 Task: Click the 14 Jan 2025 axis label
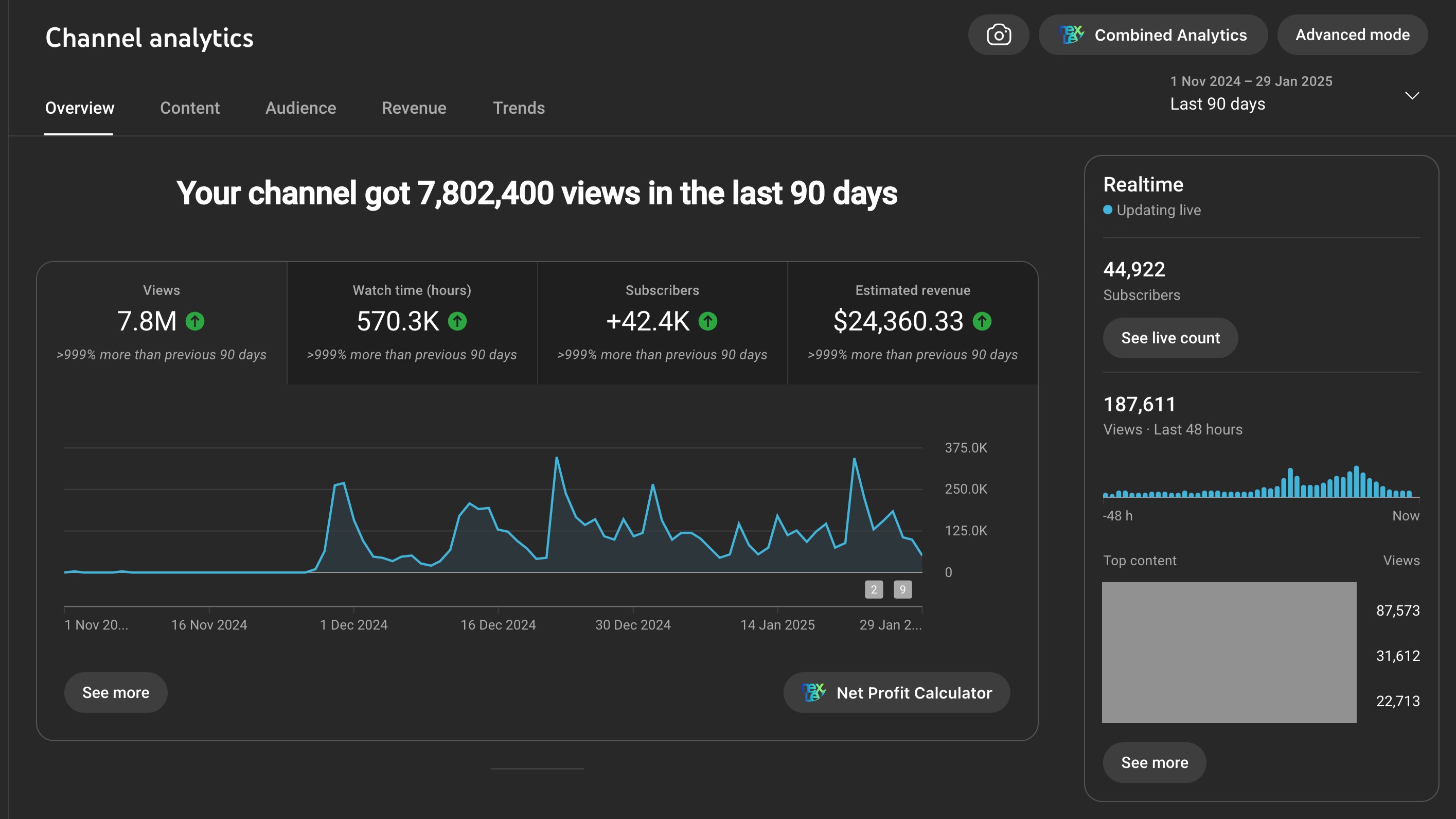[778, 625]
